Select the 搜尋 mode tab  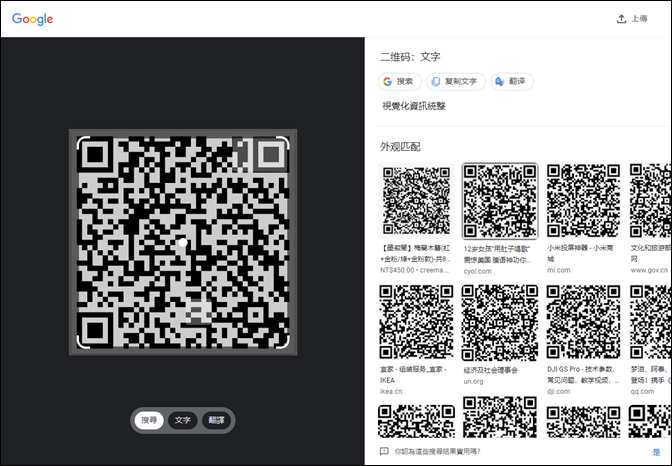pos(149,420)
